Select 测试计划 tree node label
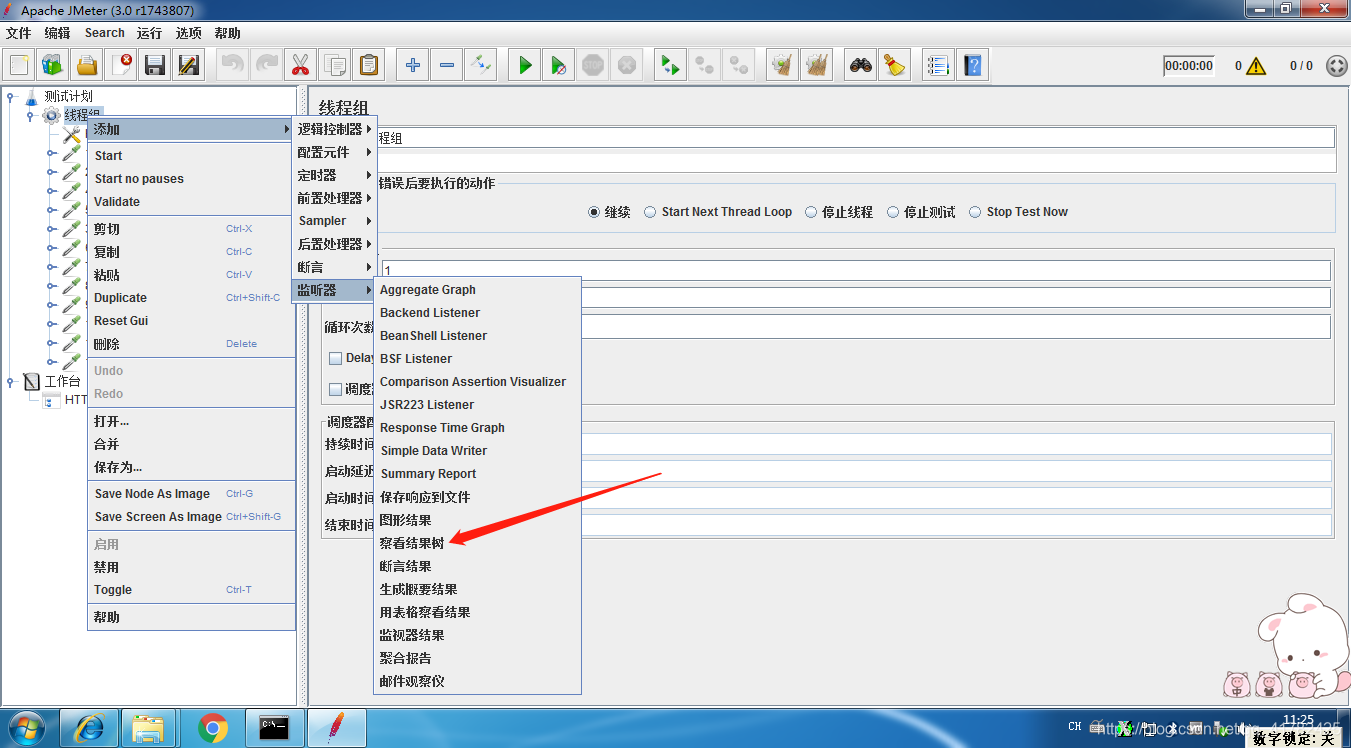This screenshot has height=748, width=1351. click(68, 96)
